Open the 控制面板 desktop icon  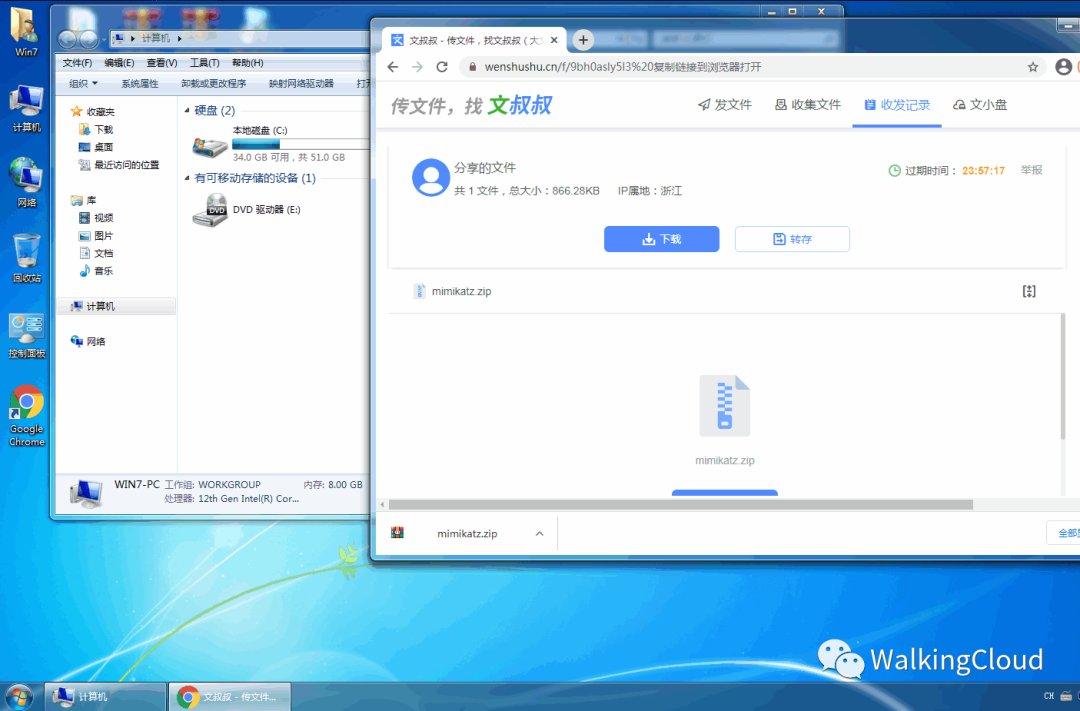click(x=26, y=336)
